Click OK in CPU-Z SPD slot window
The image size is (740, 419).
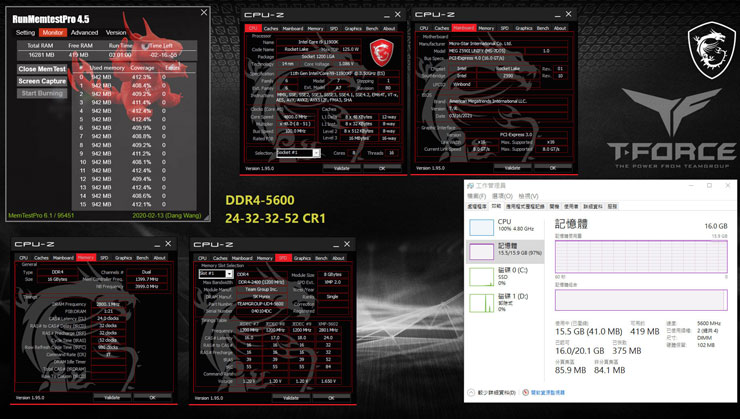click(x=331, y=398)
